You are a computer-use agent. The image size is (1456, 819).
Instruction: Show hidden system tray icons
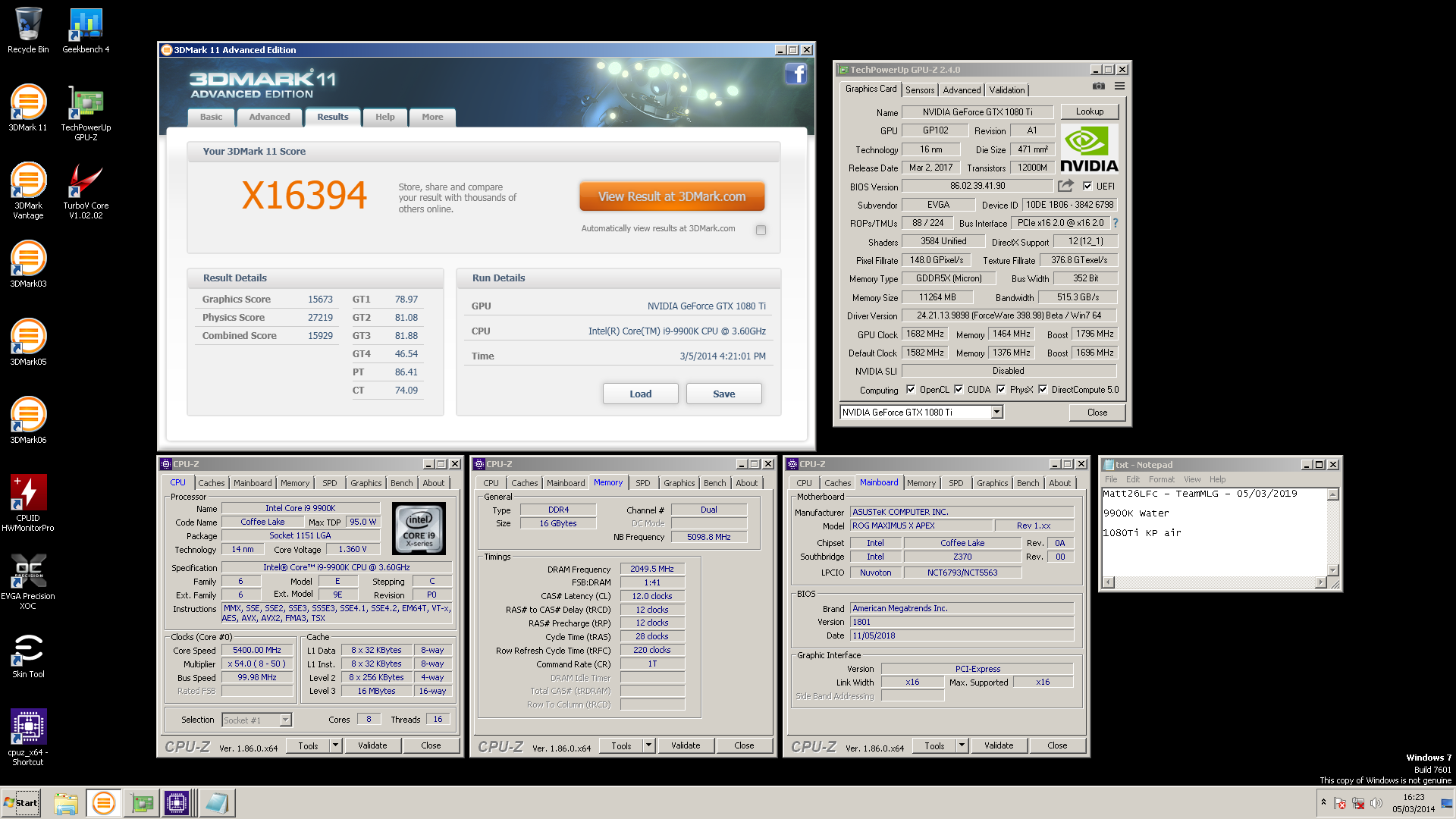pyautogui.click(x=1323, y=802)
